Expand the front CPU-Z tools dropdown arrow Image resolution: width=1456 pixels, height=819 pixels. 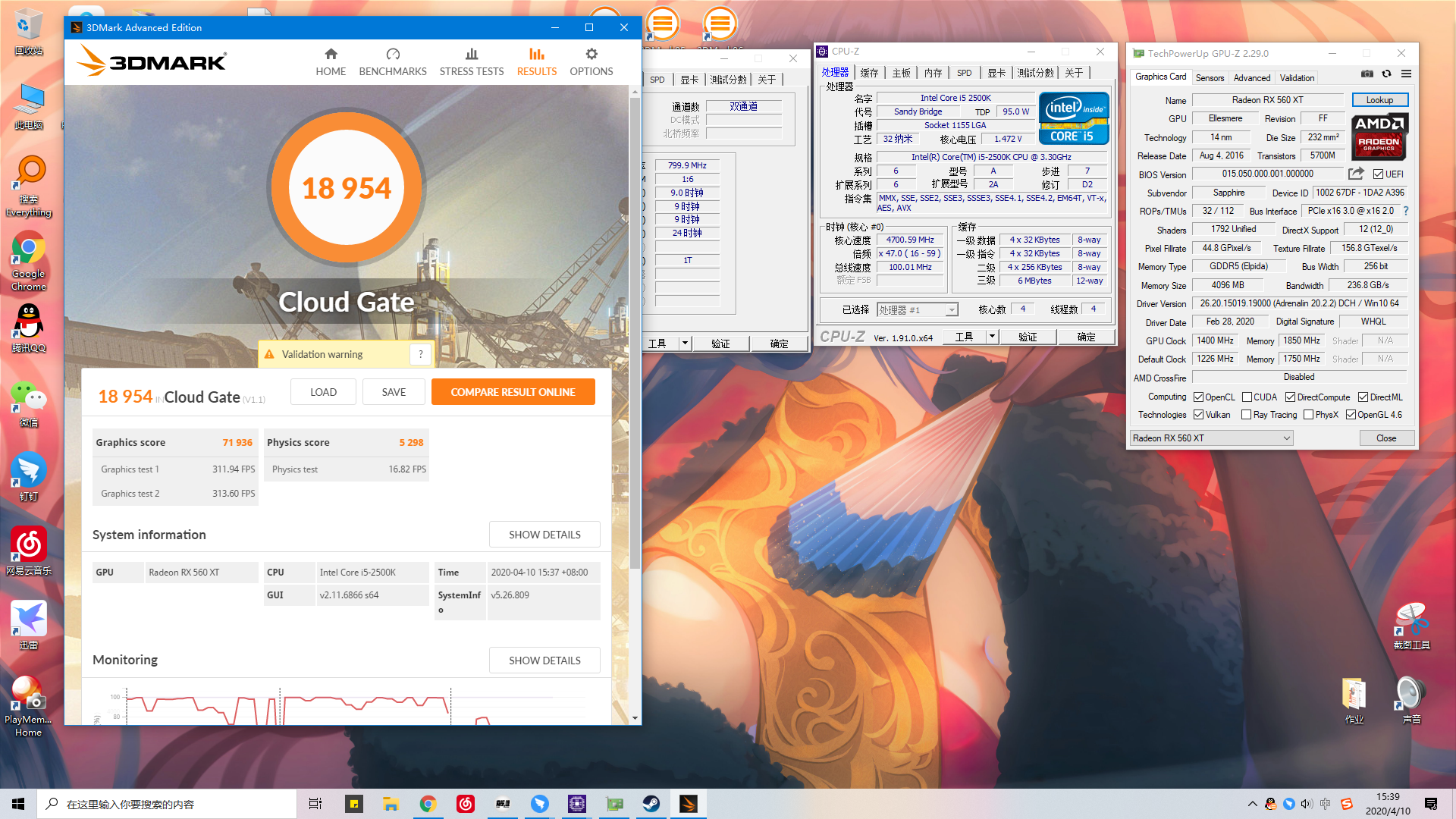(x=991, y=337)
